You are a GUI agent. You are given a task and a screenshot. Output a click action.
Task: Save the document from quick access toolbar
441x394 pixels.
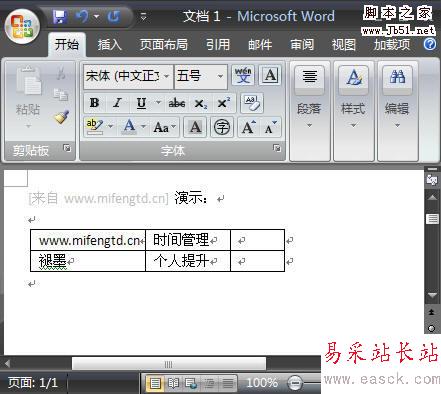click(x=60, y=16)
